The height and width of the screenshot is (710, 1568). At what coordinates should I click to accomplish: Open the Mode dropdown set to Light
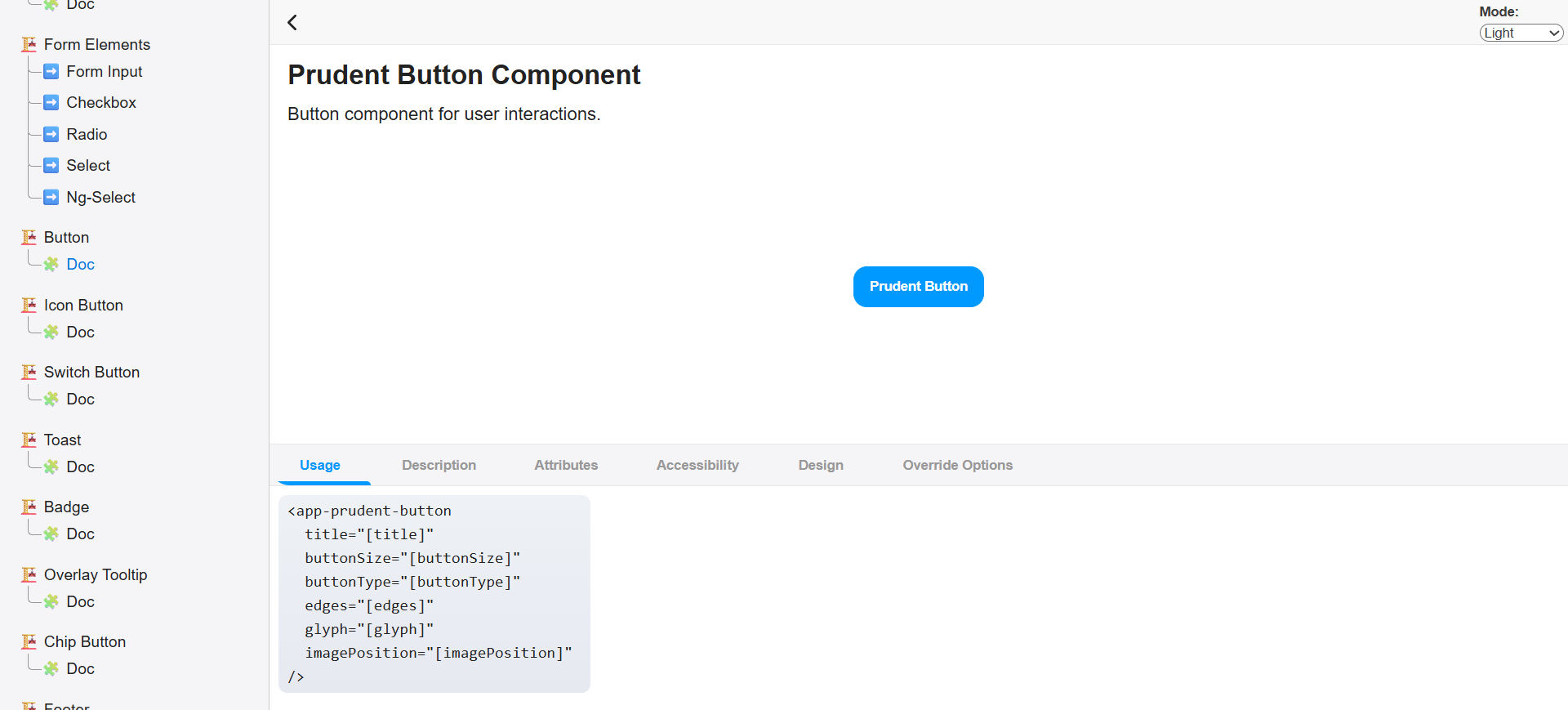coord(1521,33)
